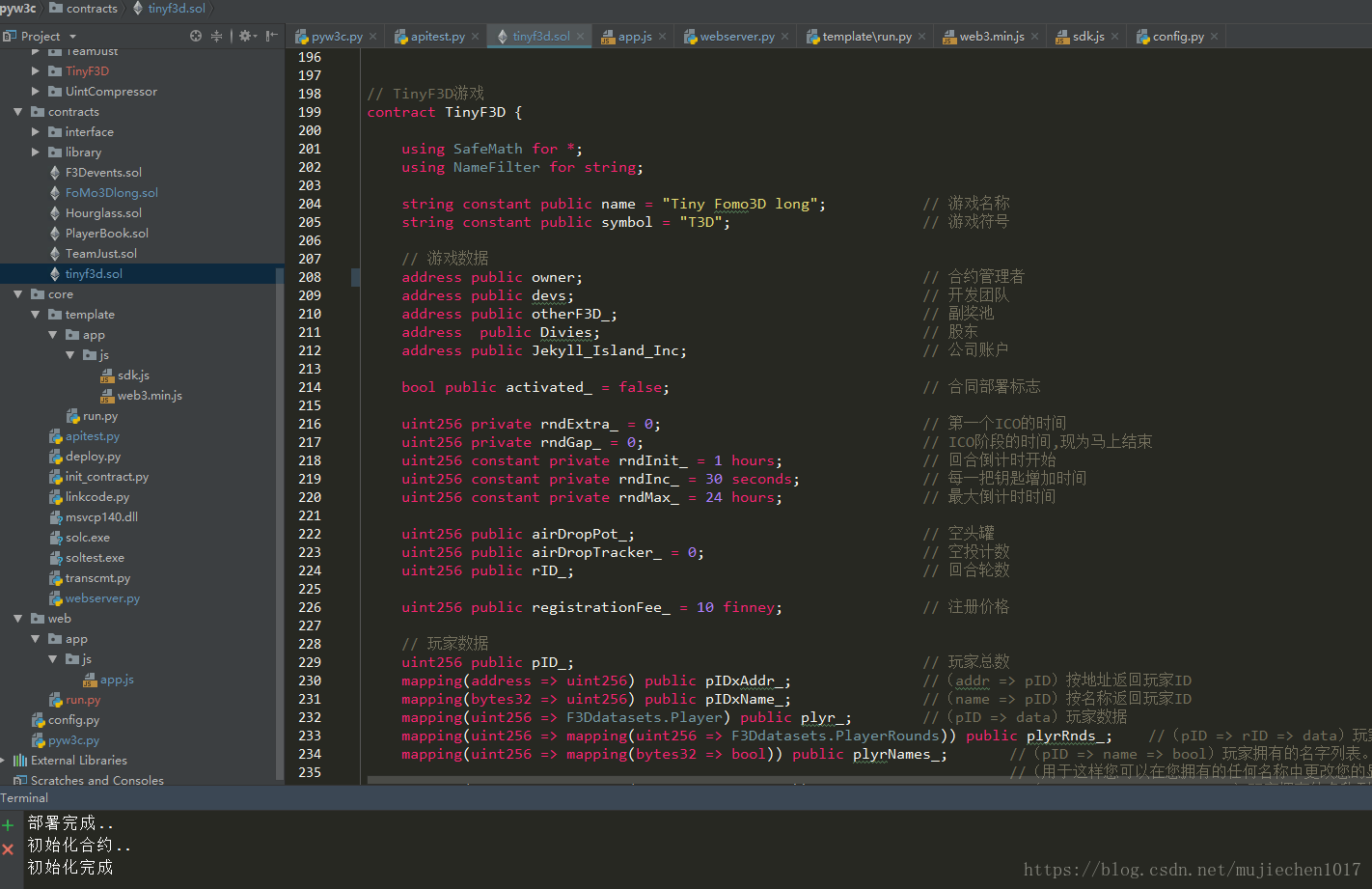Image resolution: width=1372 pixels, height=889 pixels.
Task: Expand the TinyF3D folder in project tree
Action: pyautogui.click(x=36, y=71)
